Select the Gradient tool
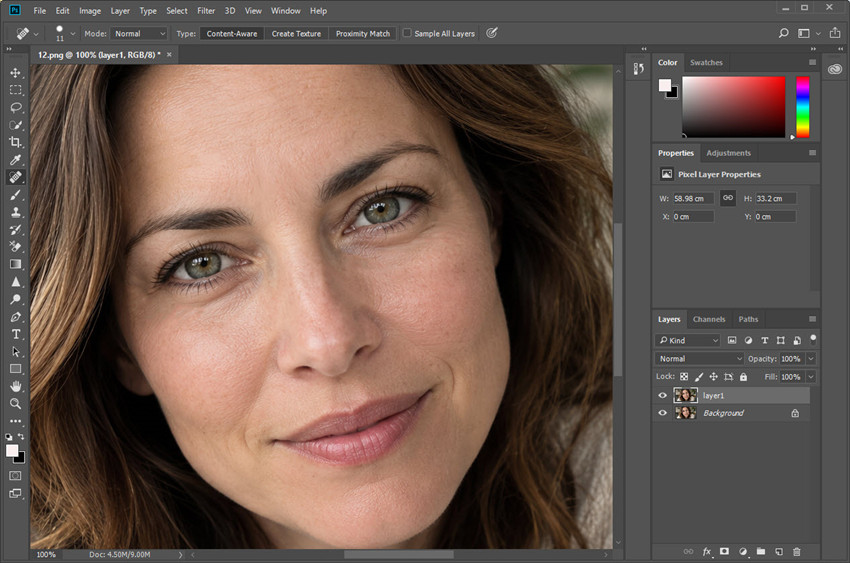The image size is (850, 563). [15, 264]
